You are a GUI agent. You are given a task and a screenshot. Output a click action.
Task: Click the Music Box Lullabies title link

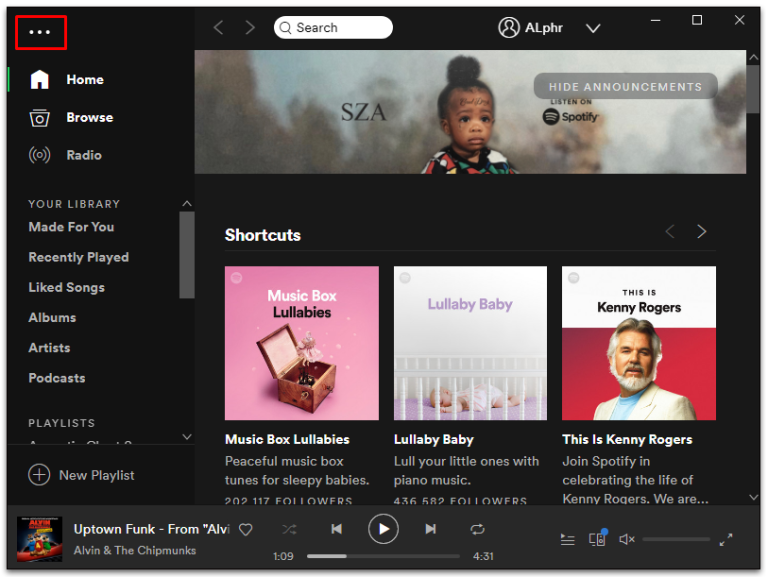tap(287, 439)
